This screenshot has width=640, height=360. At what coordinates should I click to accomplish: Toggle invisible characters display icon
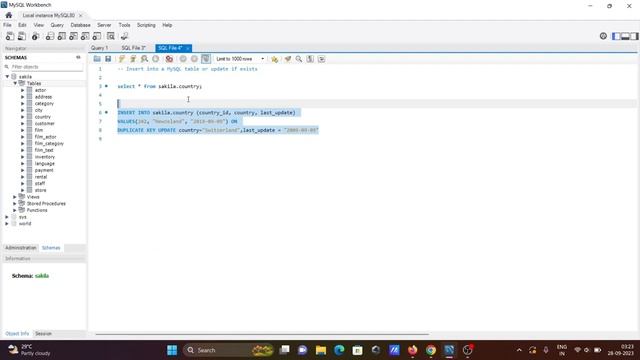(x=310, y=59)
